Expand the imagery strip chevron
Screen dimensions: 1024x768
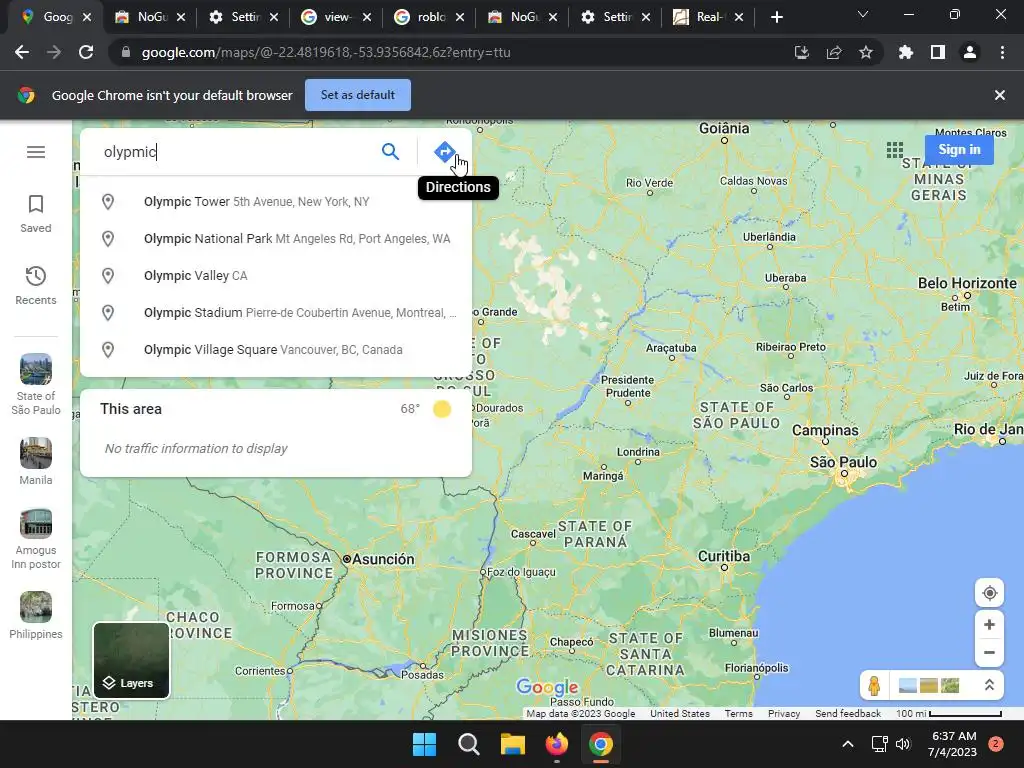pos(989,686)
